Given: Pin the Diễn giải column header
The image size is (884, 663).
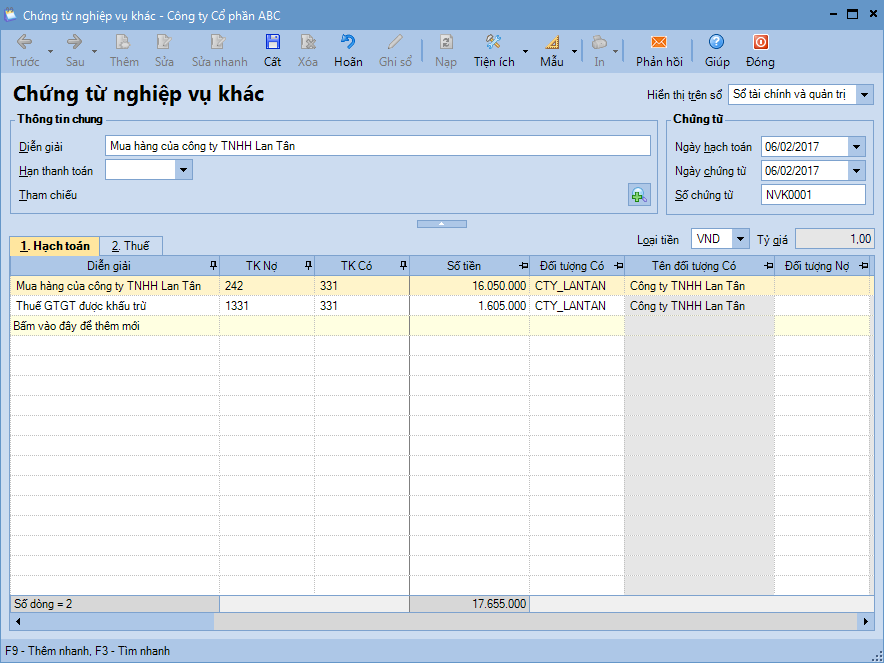Looking at the screenshot, I should (x=212, y=266).
